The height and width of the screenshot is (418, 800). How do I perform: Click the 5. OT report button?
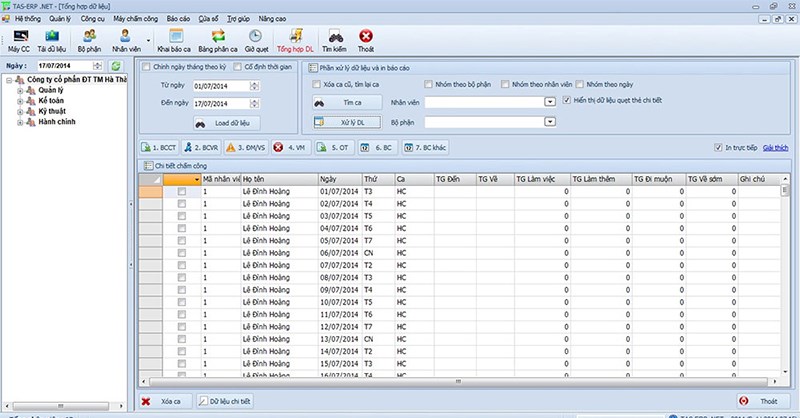[x=333, y=147]
